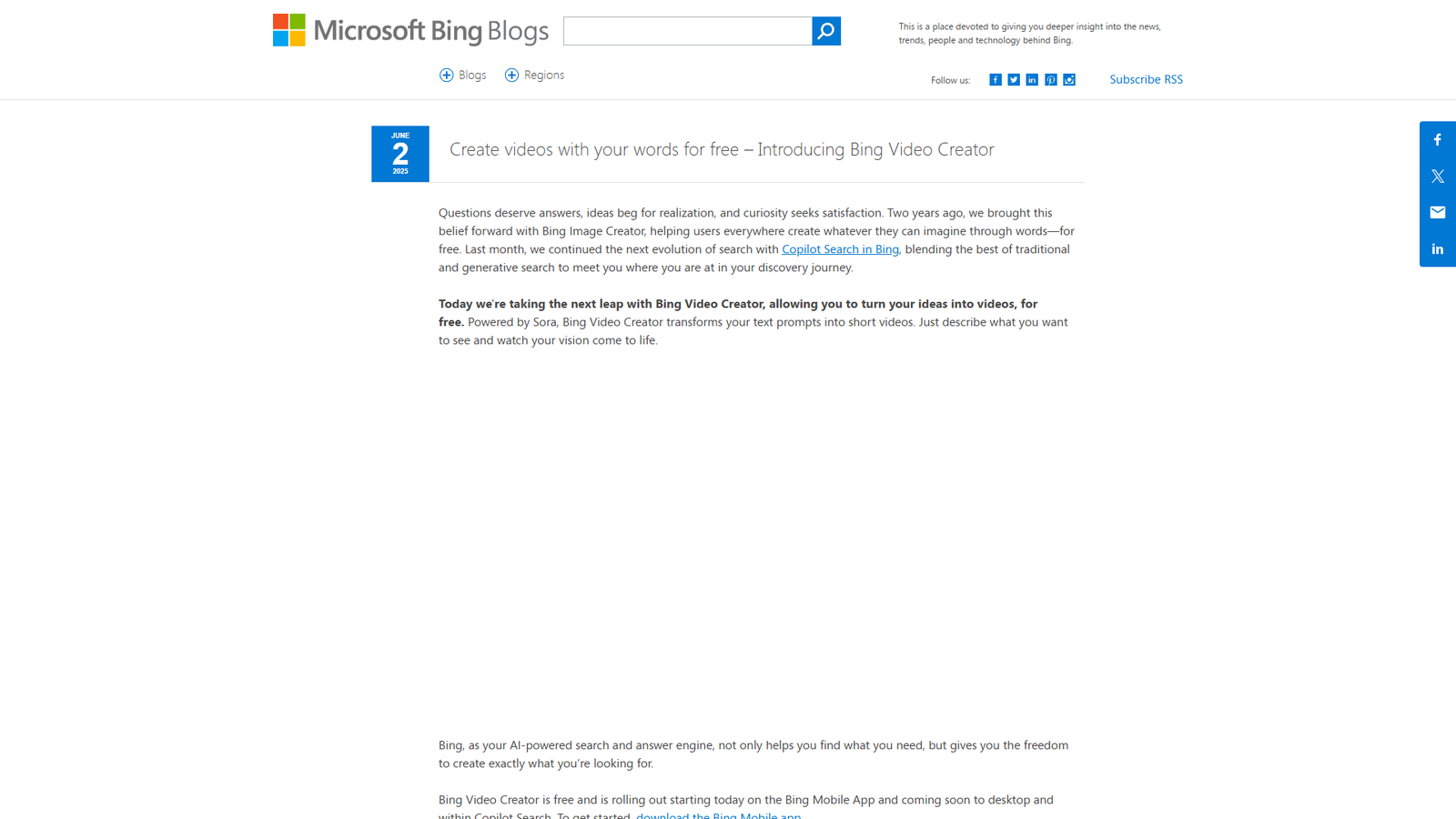Open the Pinterest follow icon
Image resolution: width=1456 pixels, height=819 pixels.
pyautogui.click(x=1050, y=79)
